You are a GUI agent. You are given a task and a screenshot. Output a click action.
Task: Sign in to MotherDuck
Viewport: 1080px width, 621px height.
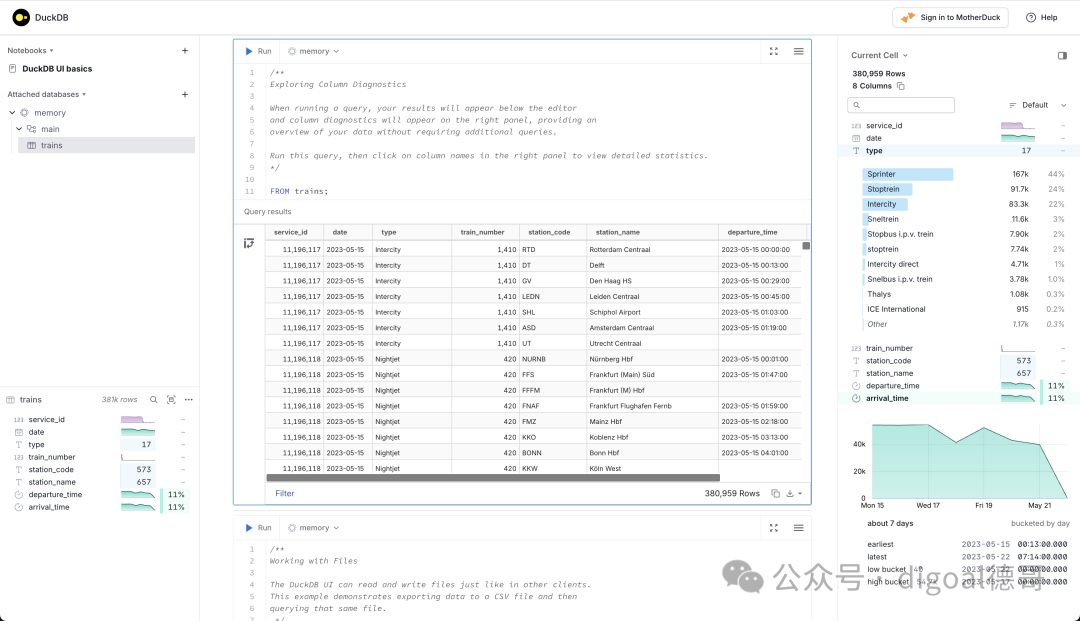(951, 17)
